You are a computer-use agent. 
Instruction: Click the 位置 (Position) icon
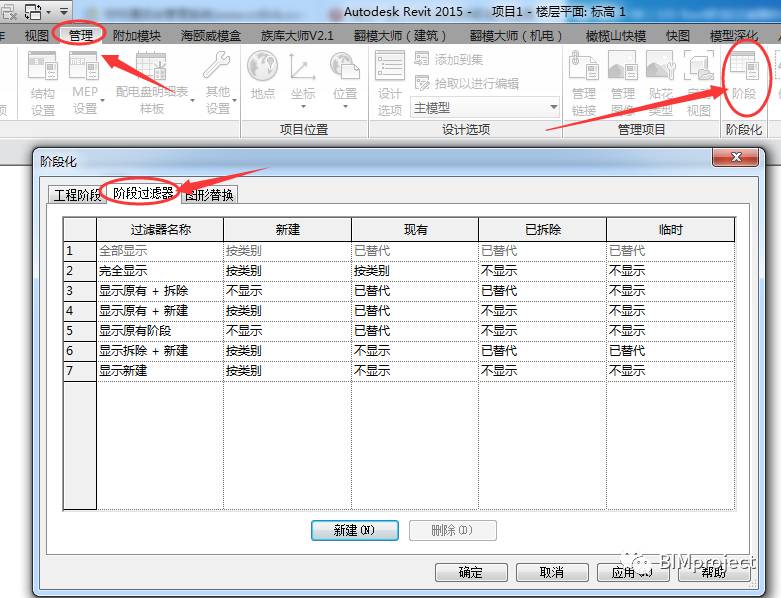coord(345,66)
